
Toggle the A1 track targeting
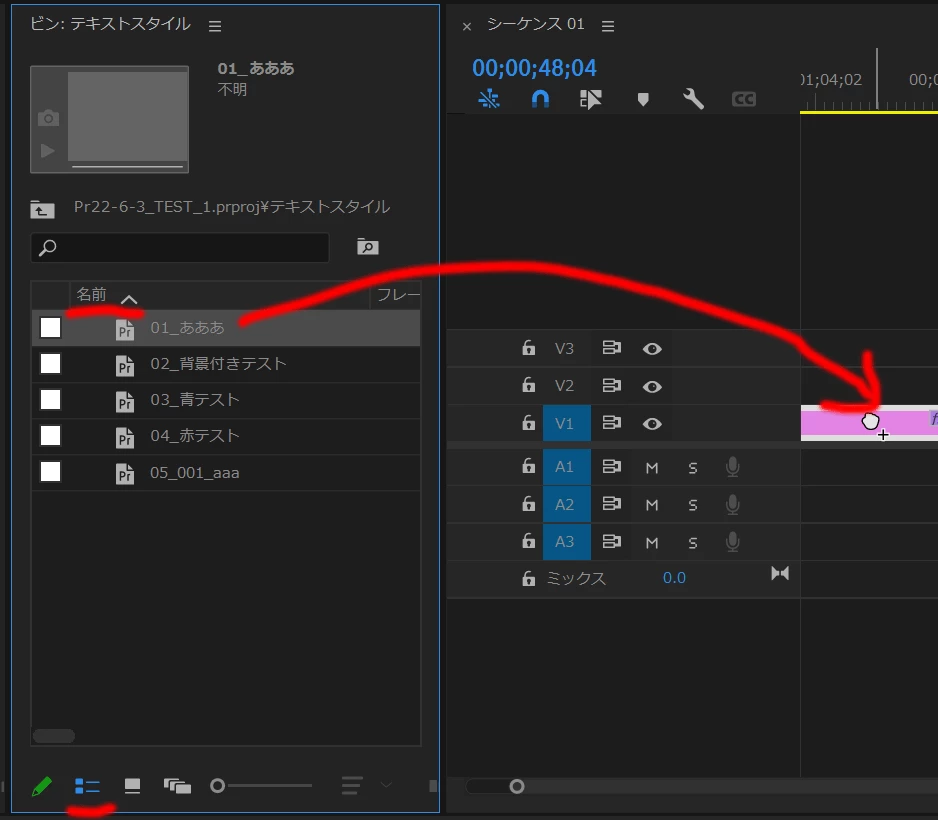click(x=567, y=467)
